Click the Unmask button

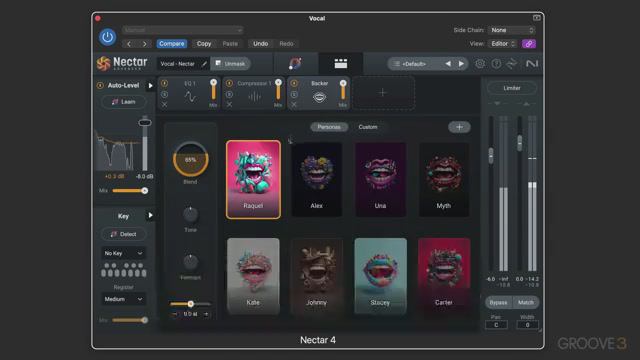click(231, 64)
